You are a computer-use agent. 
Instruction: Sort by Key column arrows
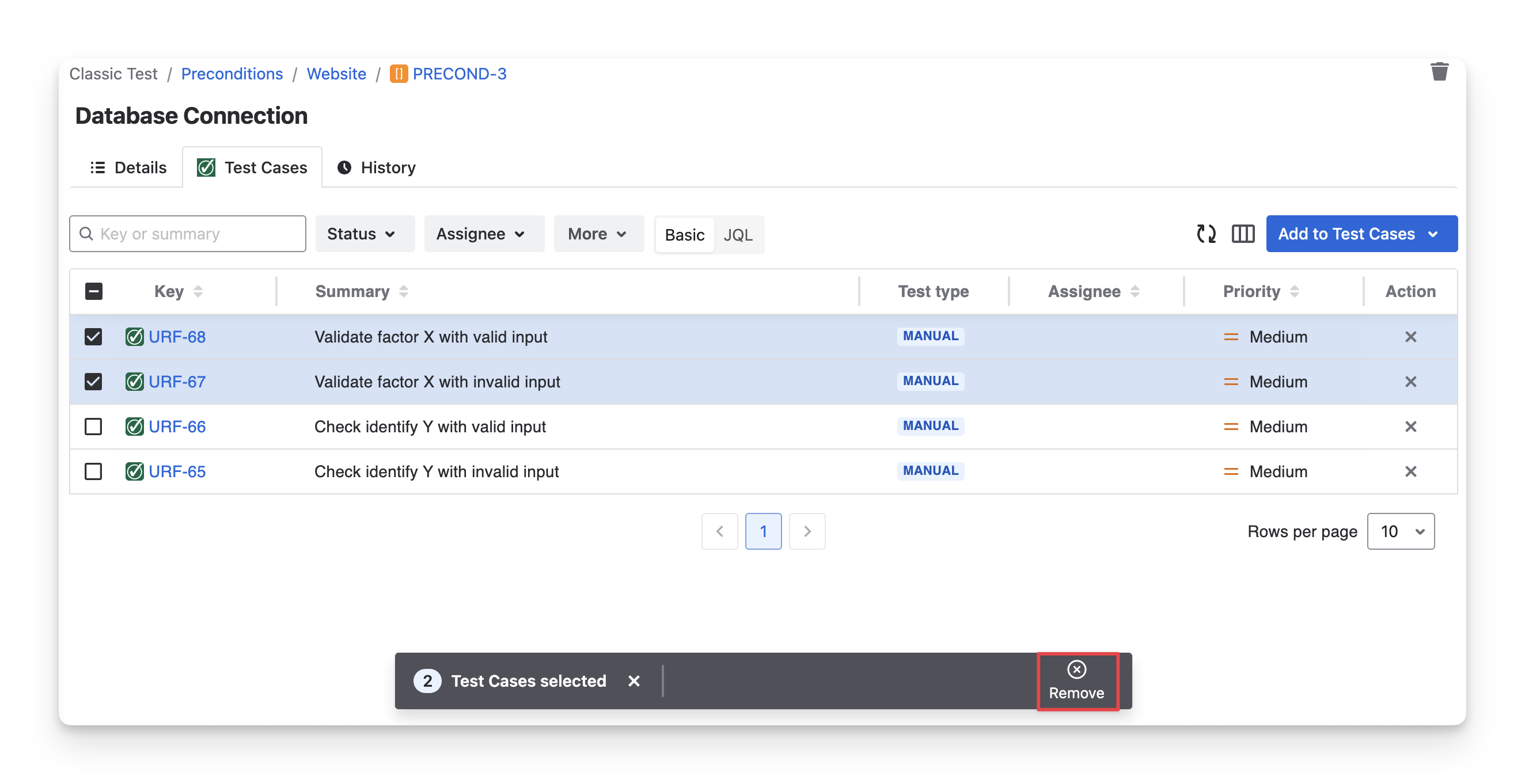(x=198, y=291)
